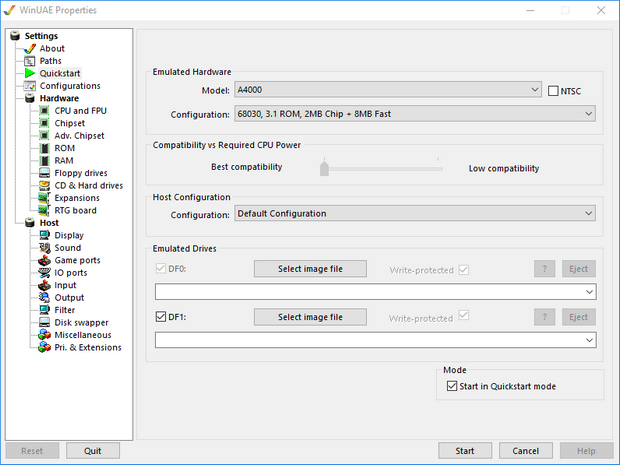Click the Cancel button
Image resolution: width=620 pixels, height=465 pixels.
tap(525, 451)
